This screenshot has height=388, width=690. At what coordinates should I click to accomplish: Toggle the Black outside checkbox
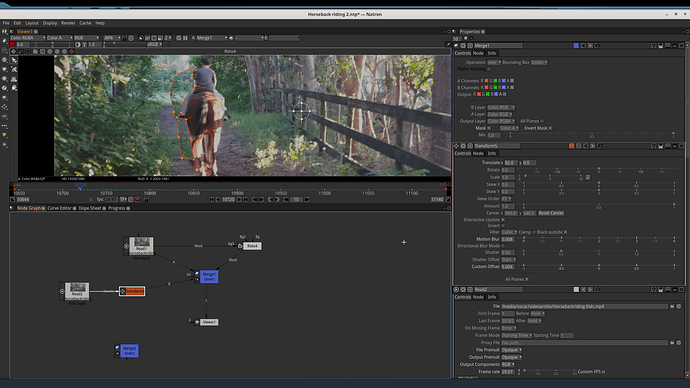click(x=565, y=232)
